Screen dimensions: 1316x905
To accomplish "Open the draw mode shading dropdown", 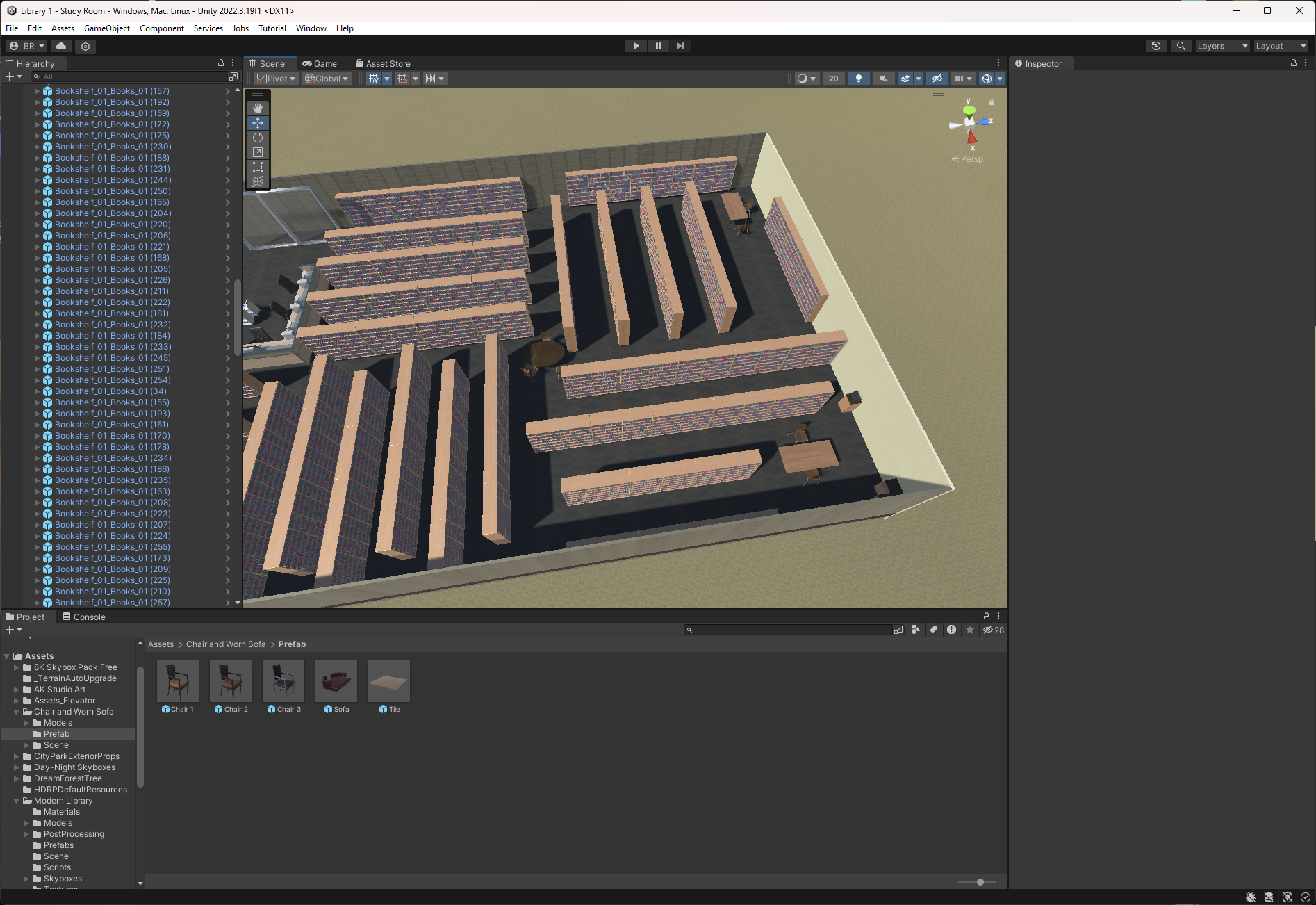I will tap(806, 79).
